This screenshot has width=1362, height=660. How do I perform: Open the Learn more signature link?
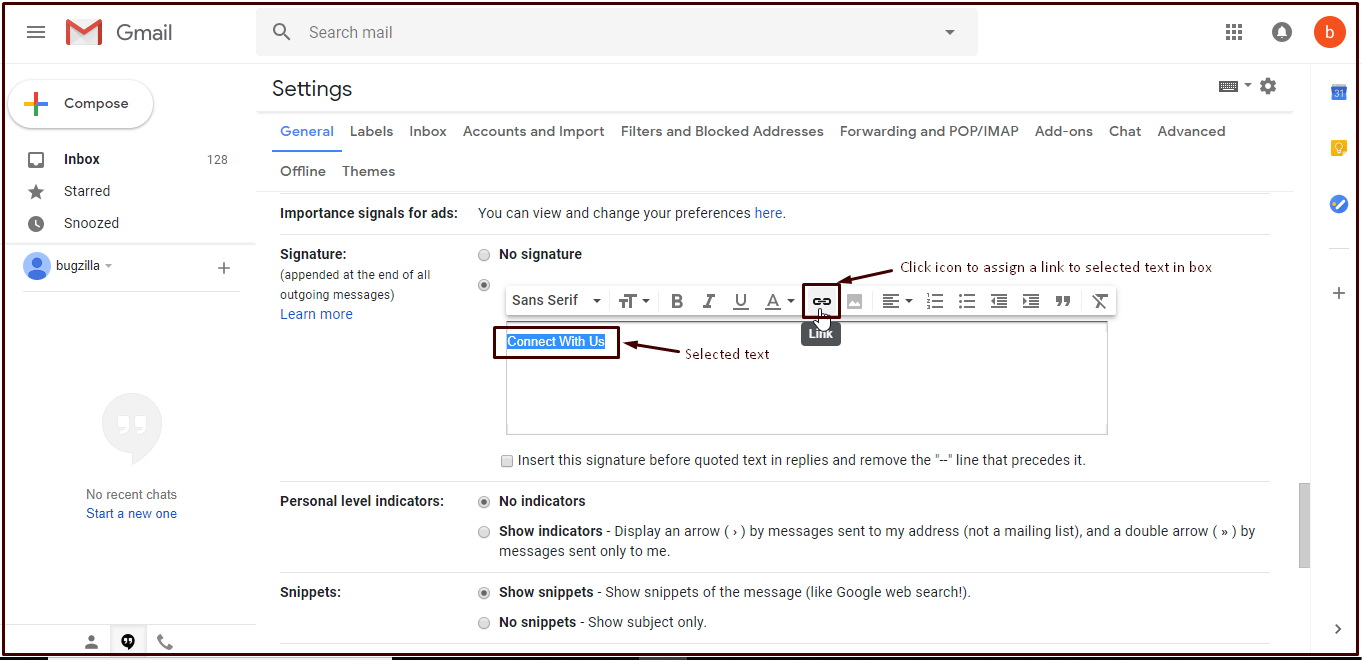[316, 314]
